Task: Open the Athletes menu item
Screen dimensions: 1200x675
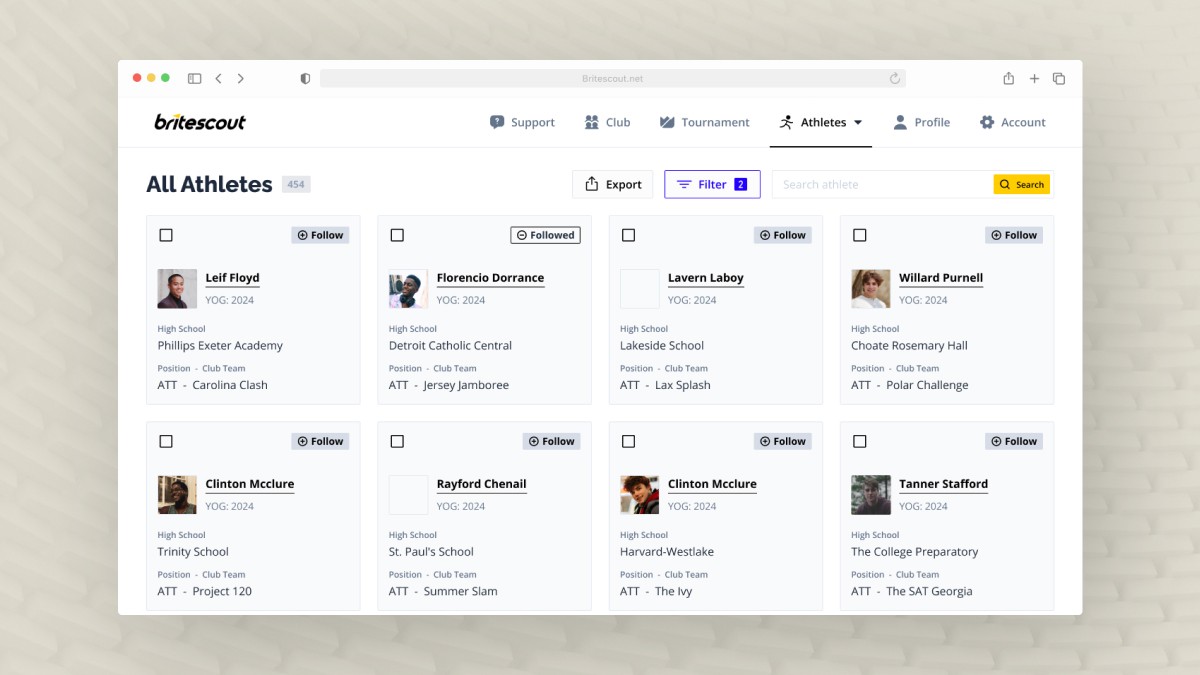Action: [821, 122]
